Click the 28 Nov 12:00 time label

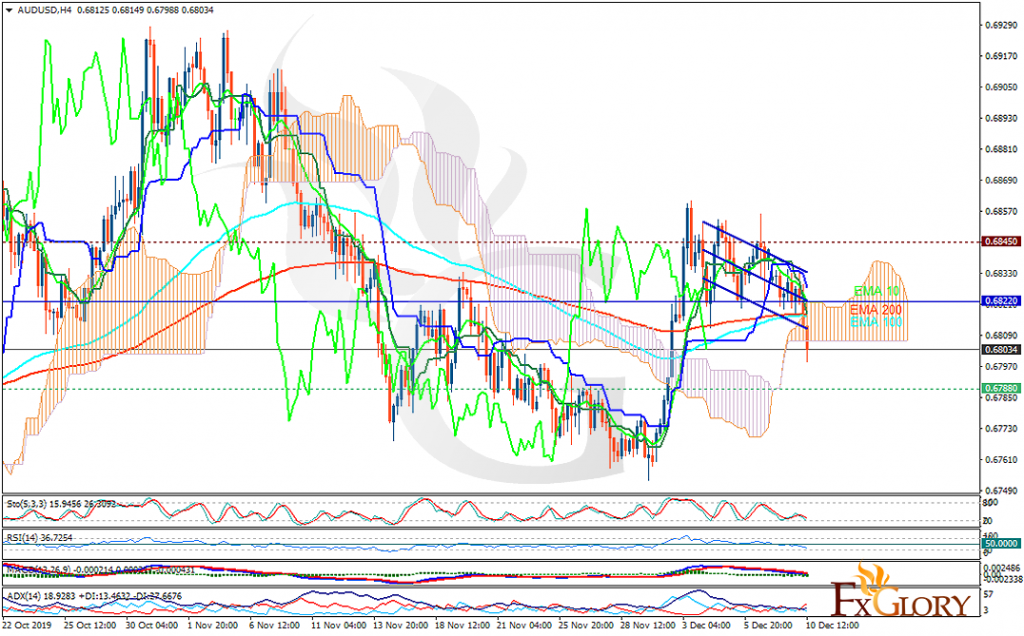(648, 625)
